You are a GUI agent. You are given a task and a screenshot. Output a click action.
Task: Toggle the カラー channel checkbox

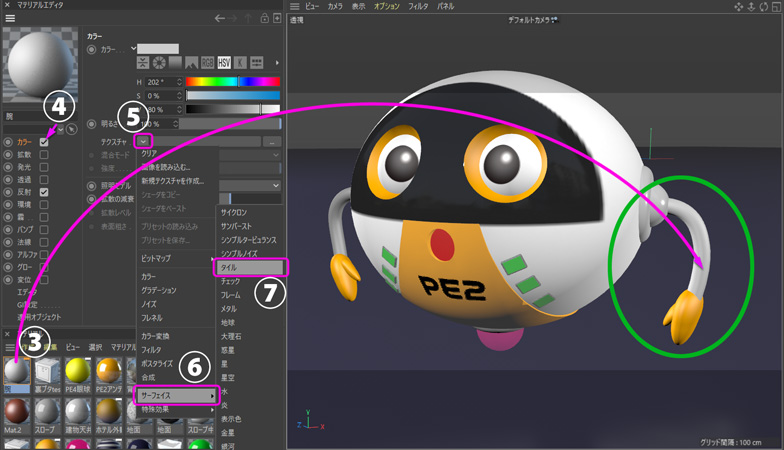click(44, 142)
